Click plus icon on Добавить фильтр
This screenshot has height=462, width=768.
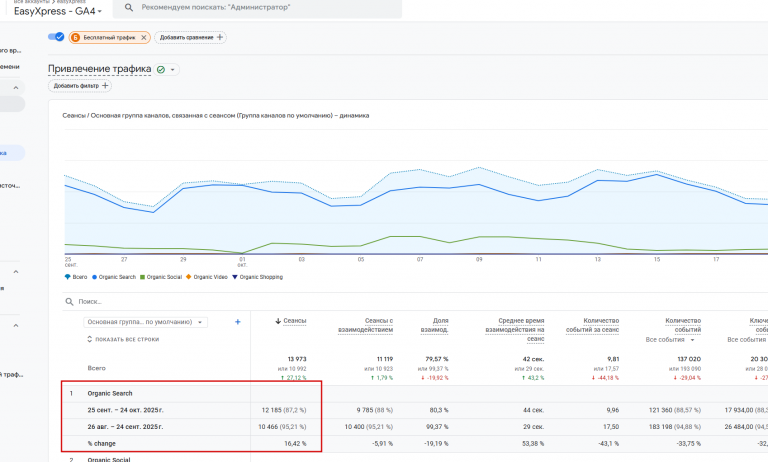105,86
